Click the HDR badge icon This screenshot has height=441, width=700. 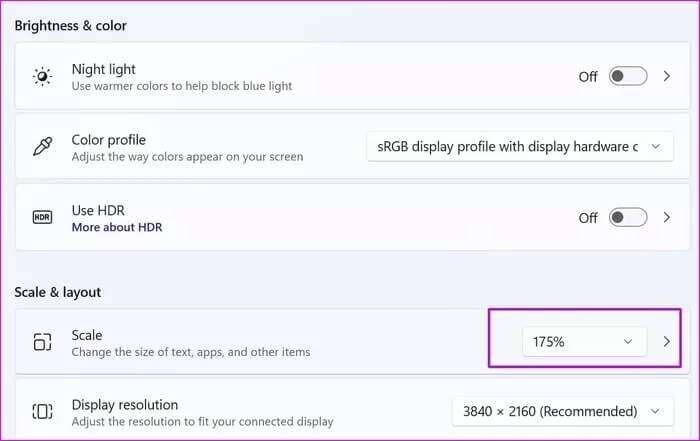(42, 217)
